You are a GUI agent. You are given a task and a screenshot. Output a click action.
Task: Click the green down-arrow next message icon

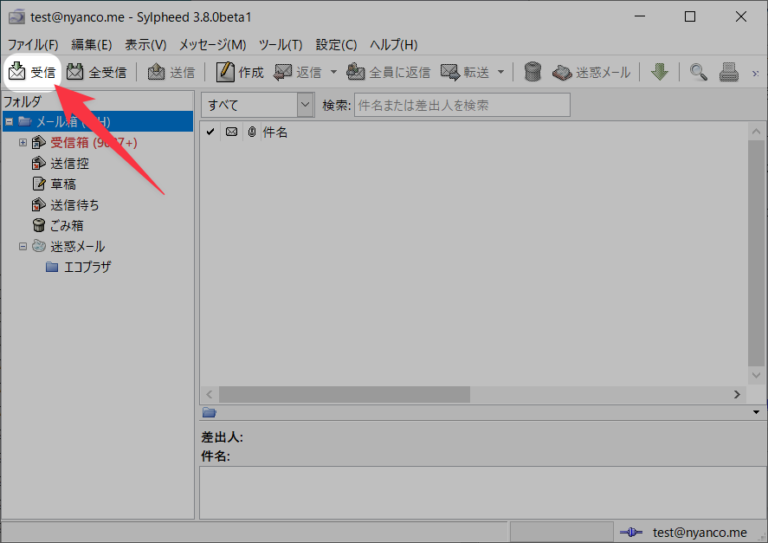pyautogui.click(x=659, y=72)
